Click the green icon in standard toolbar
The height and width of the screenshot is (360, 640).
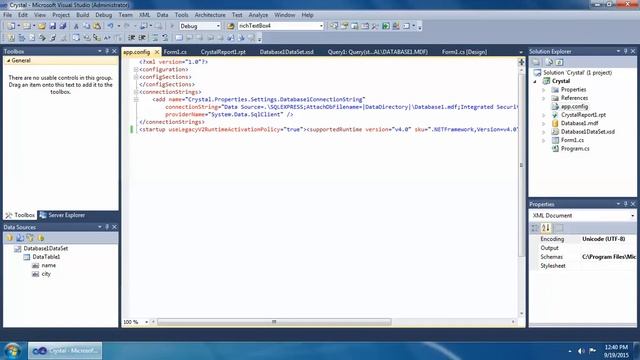coord(386,26)
